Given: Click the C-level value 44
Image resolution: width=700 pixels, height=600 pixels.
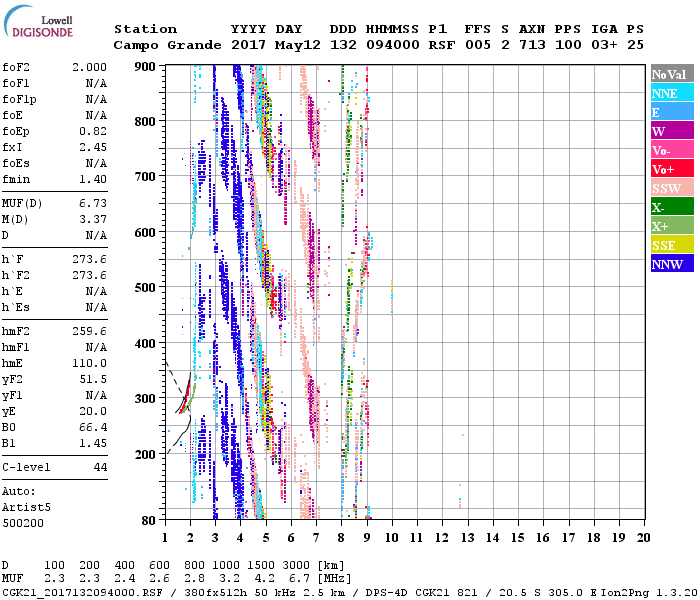Looking at the screenshot, I should point(100,467).
